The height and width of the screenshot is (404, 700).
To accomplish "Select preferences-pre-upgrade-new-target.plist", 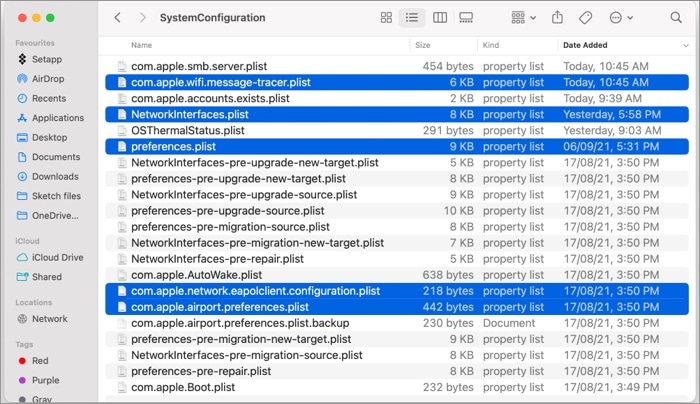I will tap(397, 179).
